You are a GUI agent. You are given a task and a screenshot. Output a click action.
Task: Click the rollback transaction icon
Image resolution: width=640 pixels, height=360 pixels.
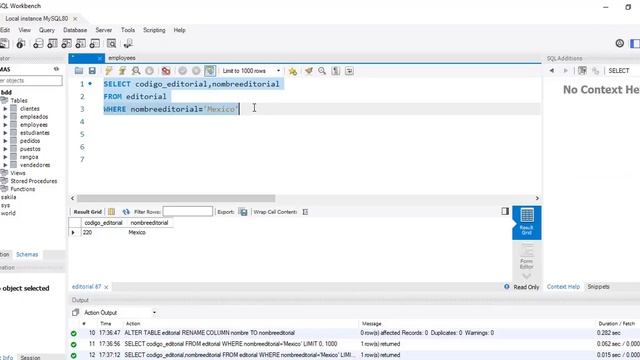(x=196, y=71)
